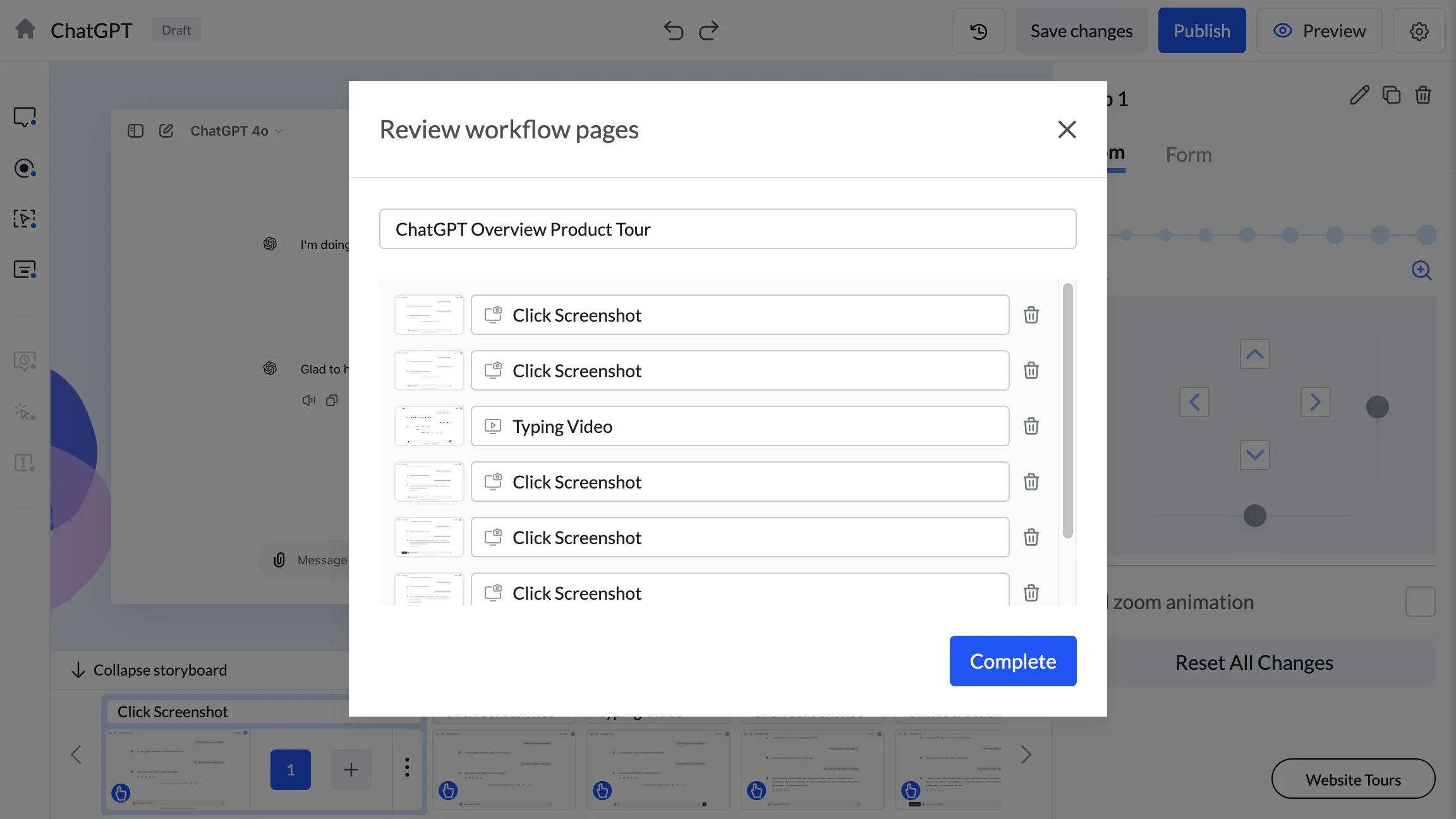Delete the fourth row Click Screenshot
Image resolution: width=1456 pixels, height=819 pixels.
(1031, 482)
